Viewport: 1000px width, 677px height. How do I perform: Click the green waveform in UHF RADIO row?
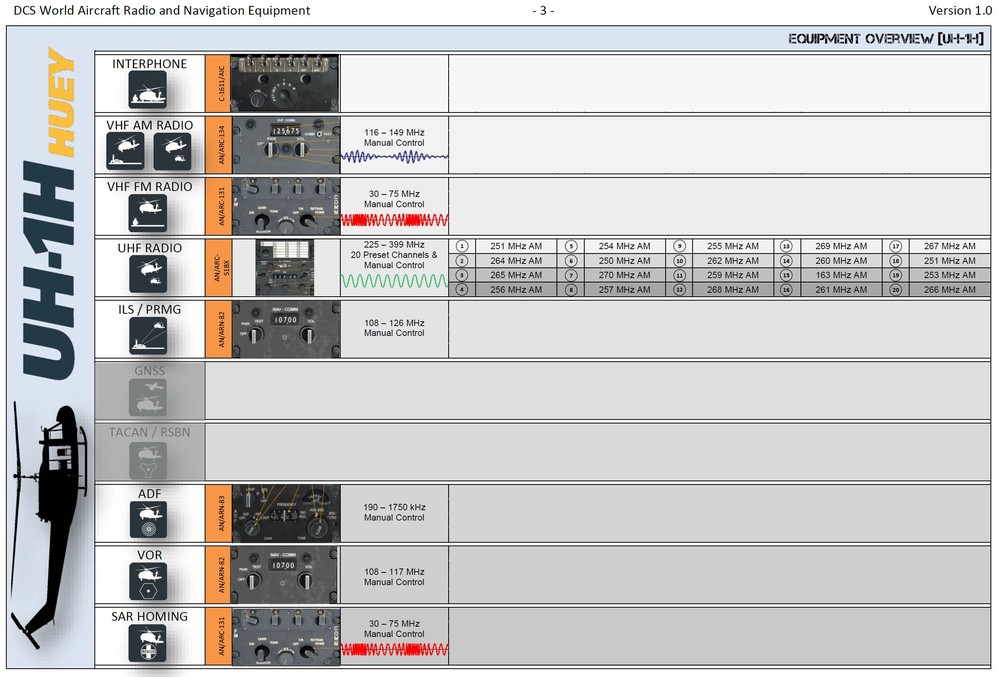(x=395, y=280)
